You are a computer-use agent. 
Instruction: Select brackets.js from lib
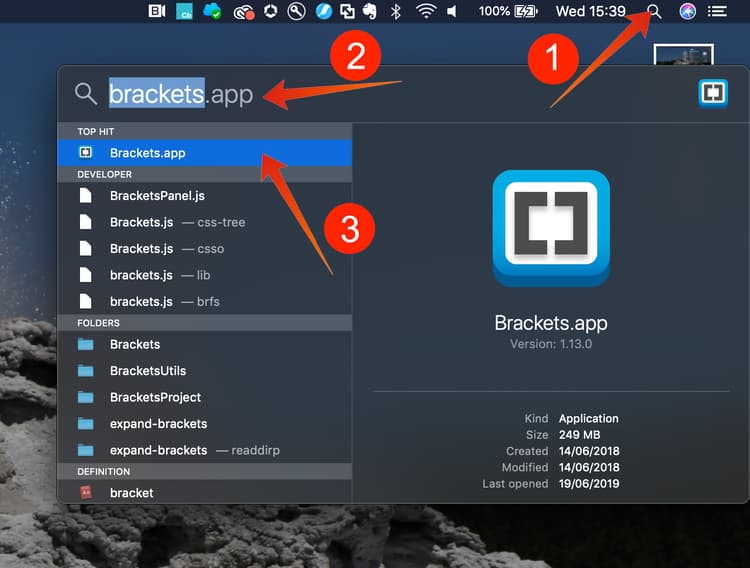coord(205,275)
